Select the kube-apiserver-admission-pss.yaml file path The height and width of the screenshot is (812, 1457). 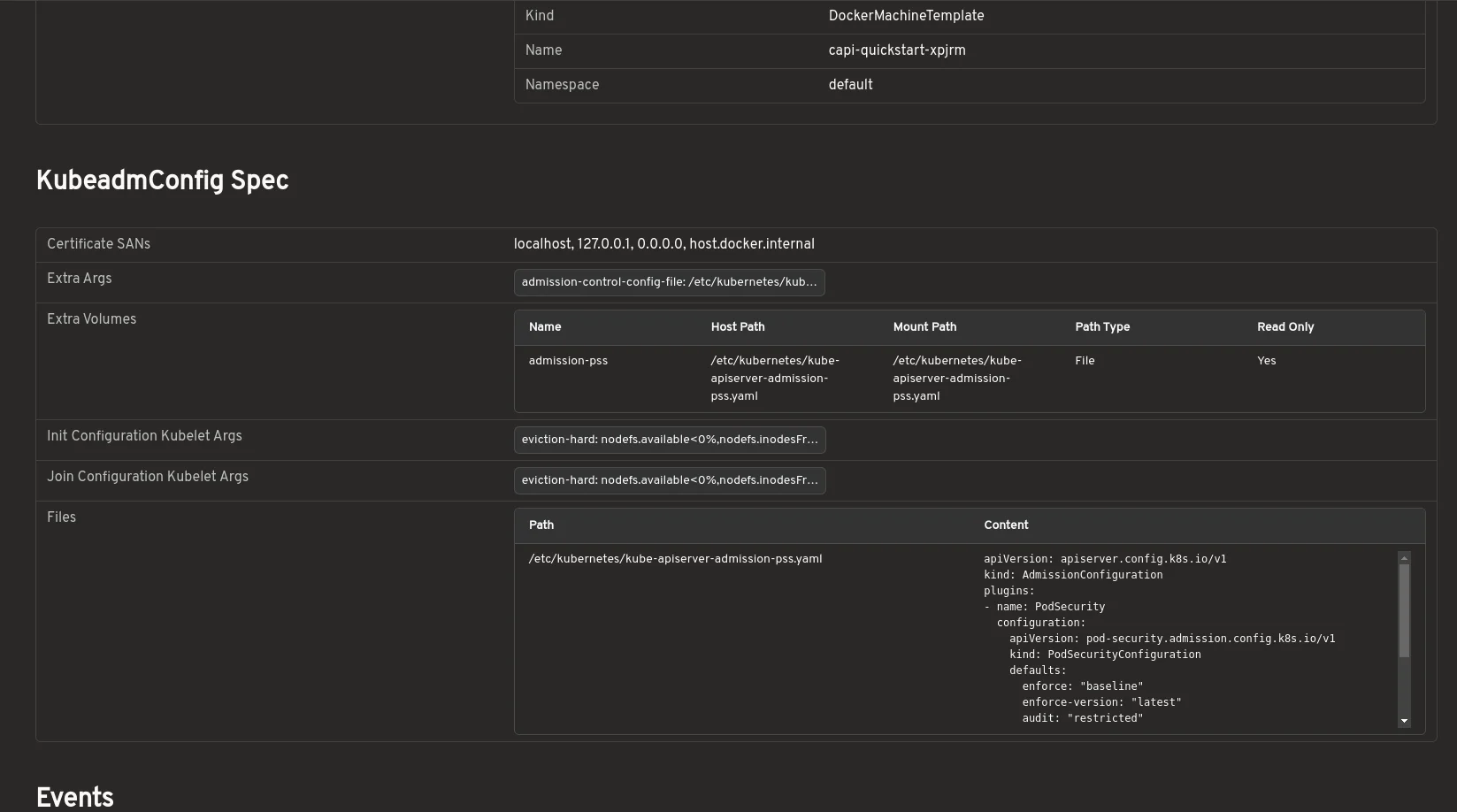pos(676,559)
